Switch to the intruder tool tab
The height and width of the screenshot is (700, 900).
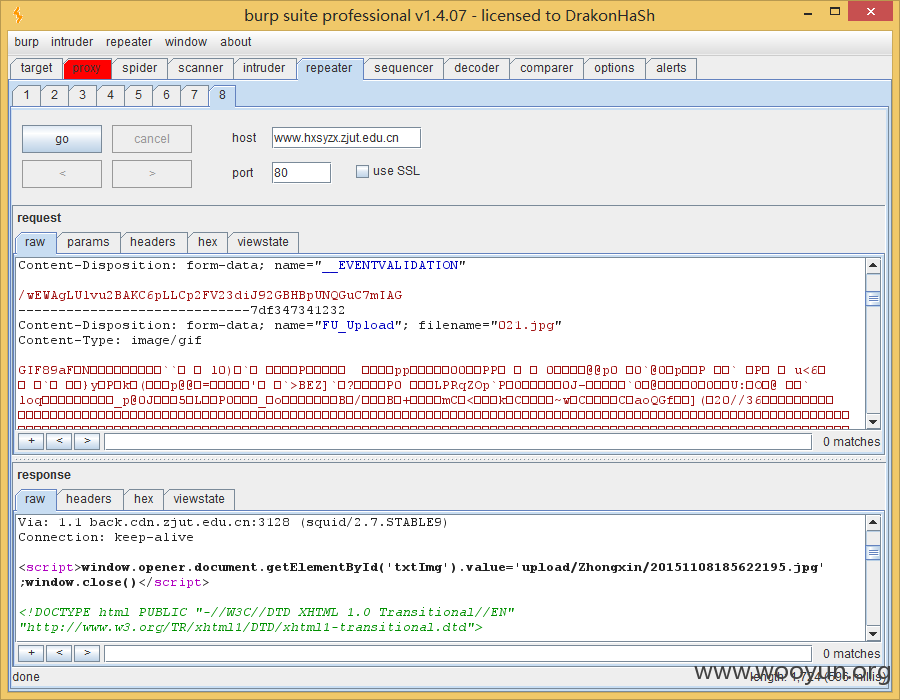coord(263,68)
